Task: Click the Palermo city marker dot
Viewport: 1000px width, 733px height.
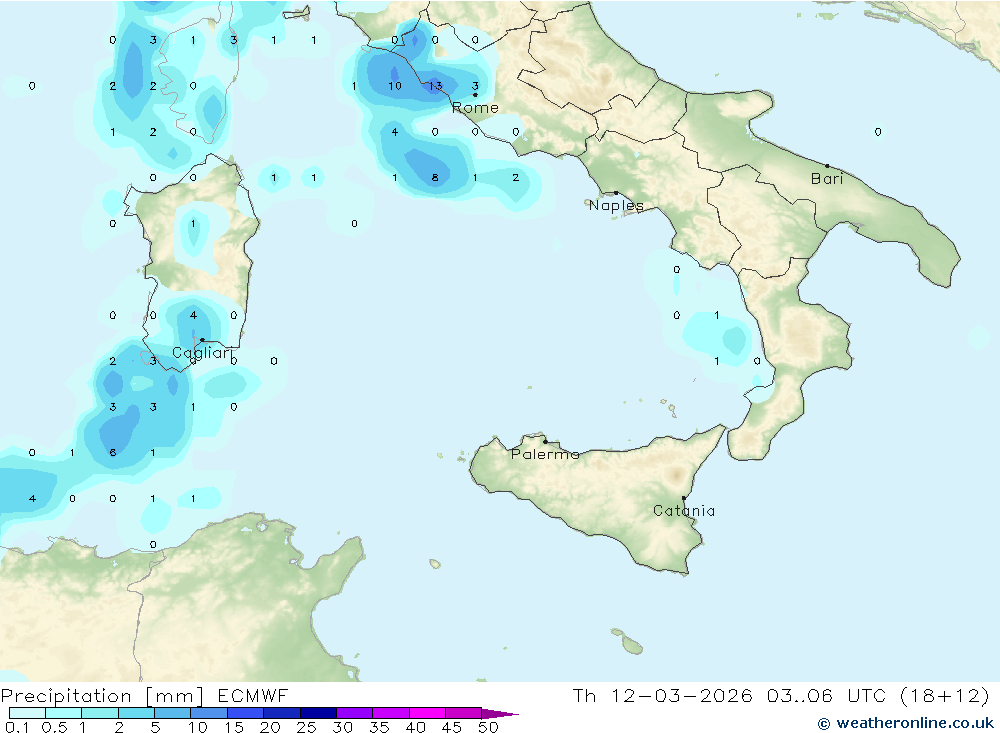Action: pos(545,441)
